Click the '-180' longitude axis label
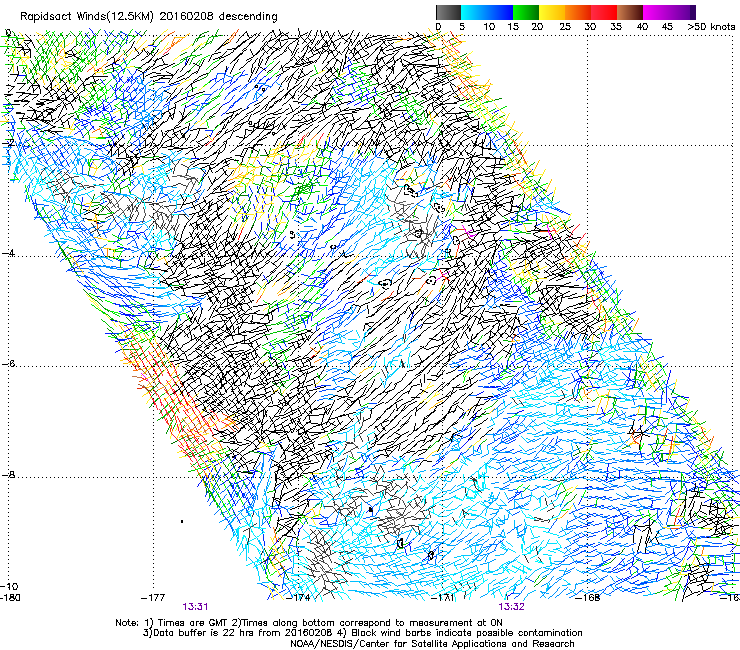Image resolution: width=740 pixels, height=650 pixels. point(10,597)
